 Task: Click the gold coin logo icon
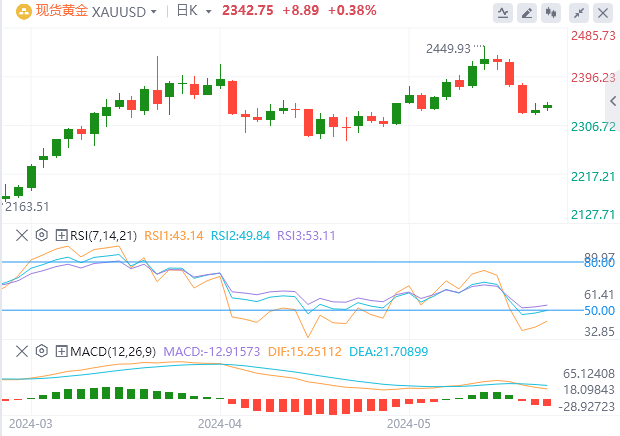click(16, 13)
